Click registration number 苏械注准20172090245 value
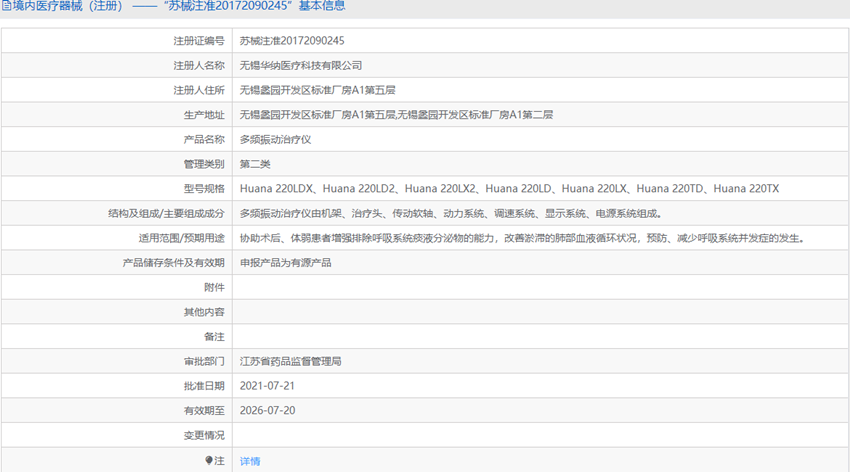 click(x=292, y=41)
